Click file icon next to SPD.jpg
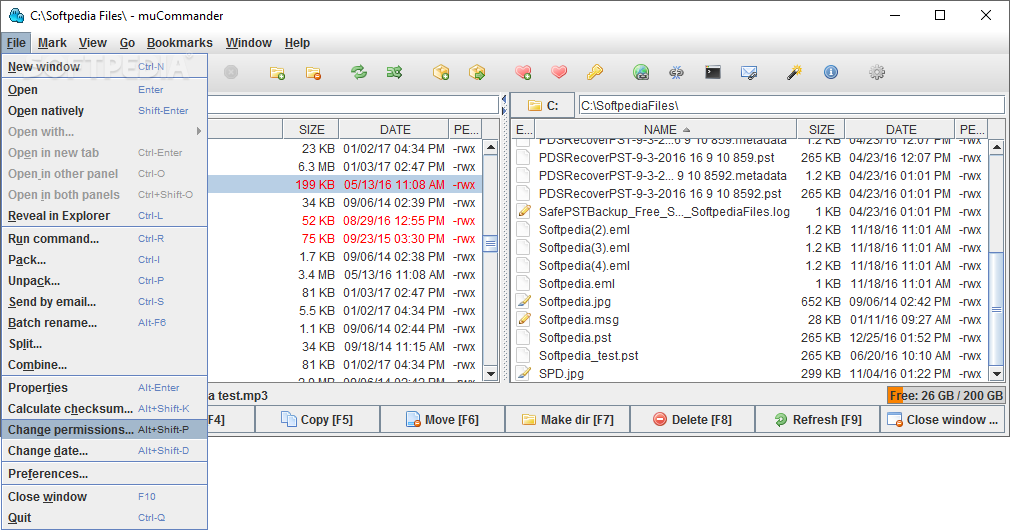 coord(524,374)
